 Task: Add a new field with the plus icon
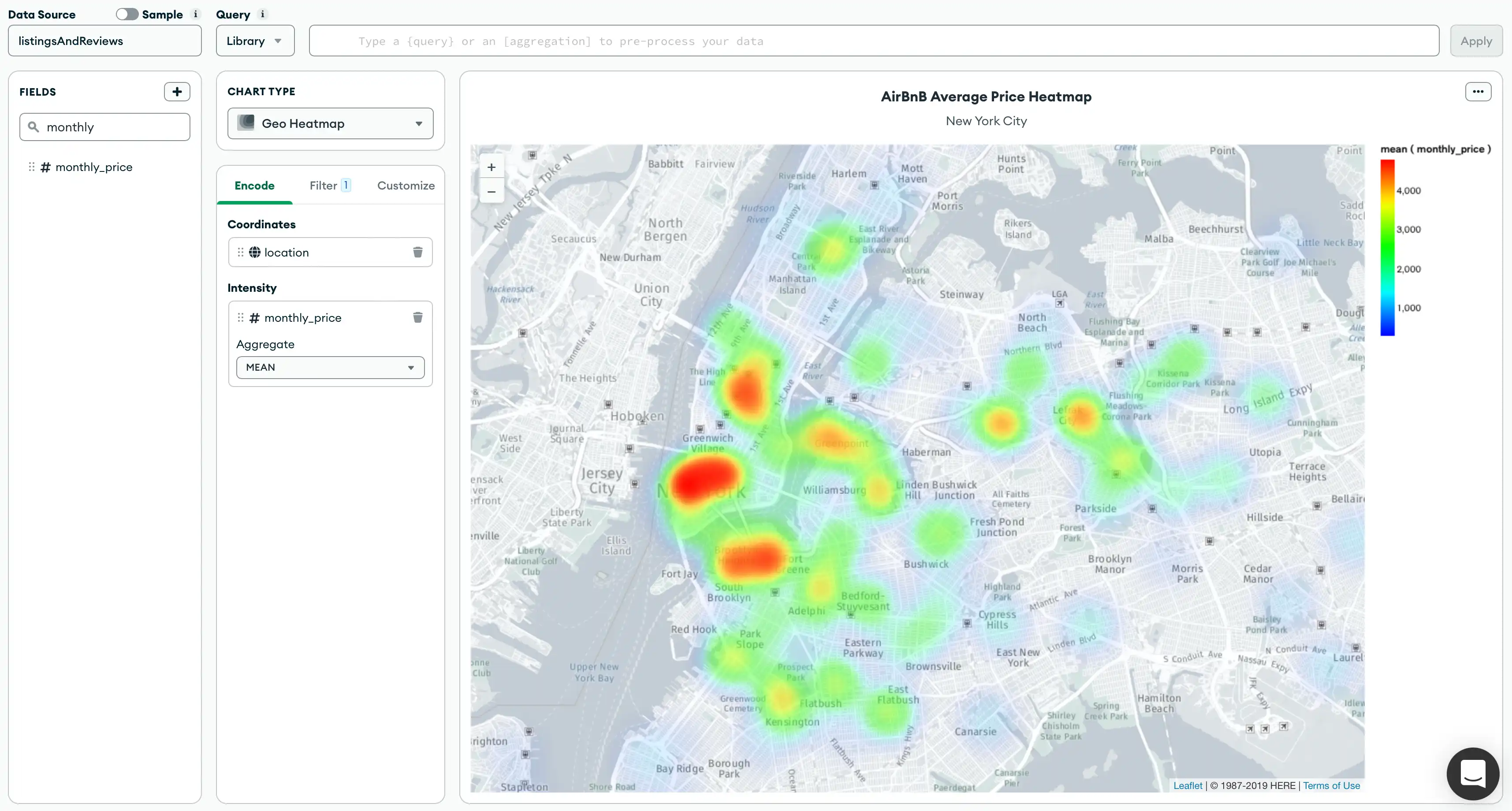coord(177,92)
